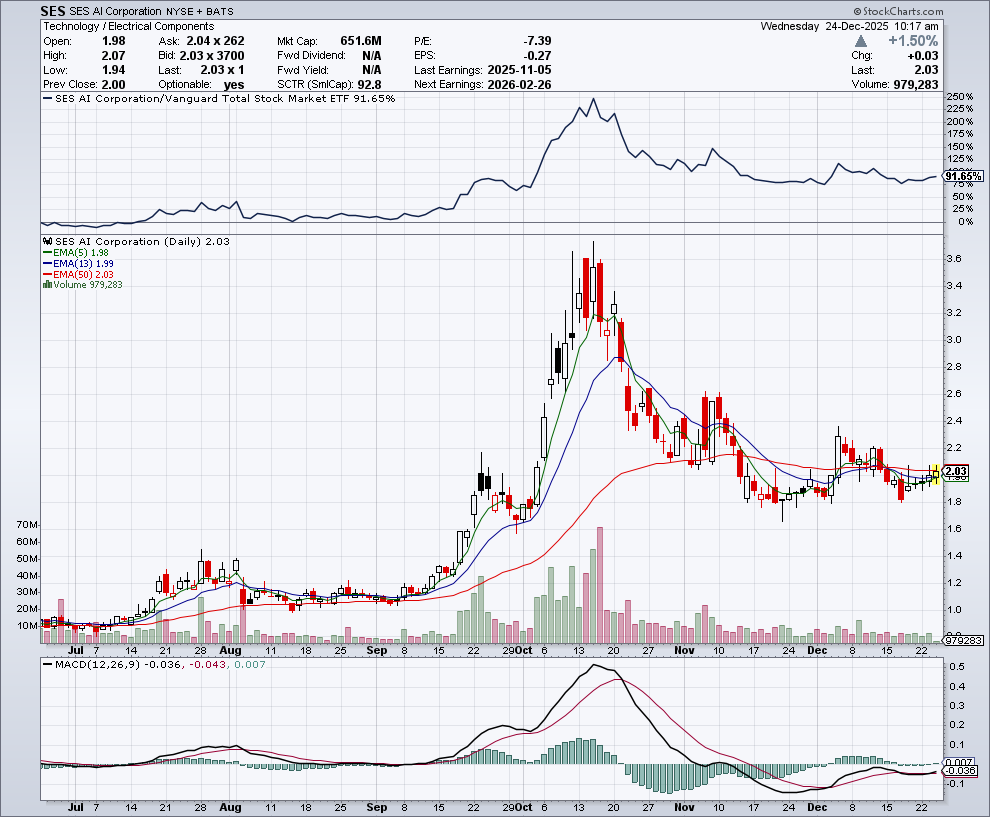The width and height of the screenshot is (990, 817).
Task: Click the Last Earnings date 2025-11-05
Action: click(x=519, y=70)
